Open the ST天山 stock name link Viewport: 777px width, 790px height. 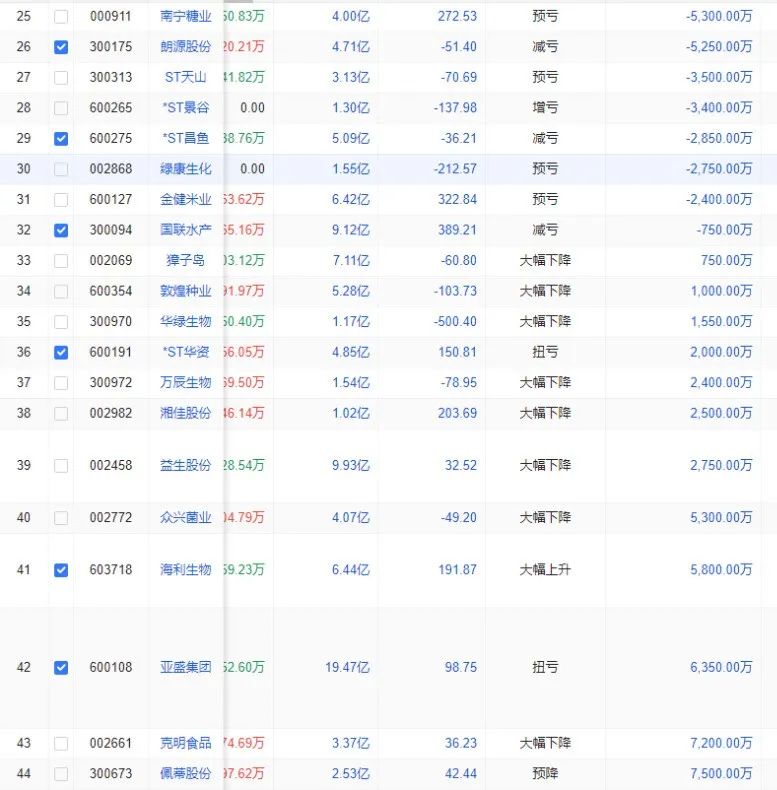tap(185, 78)
